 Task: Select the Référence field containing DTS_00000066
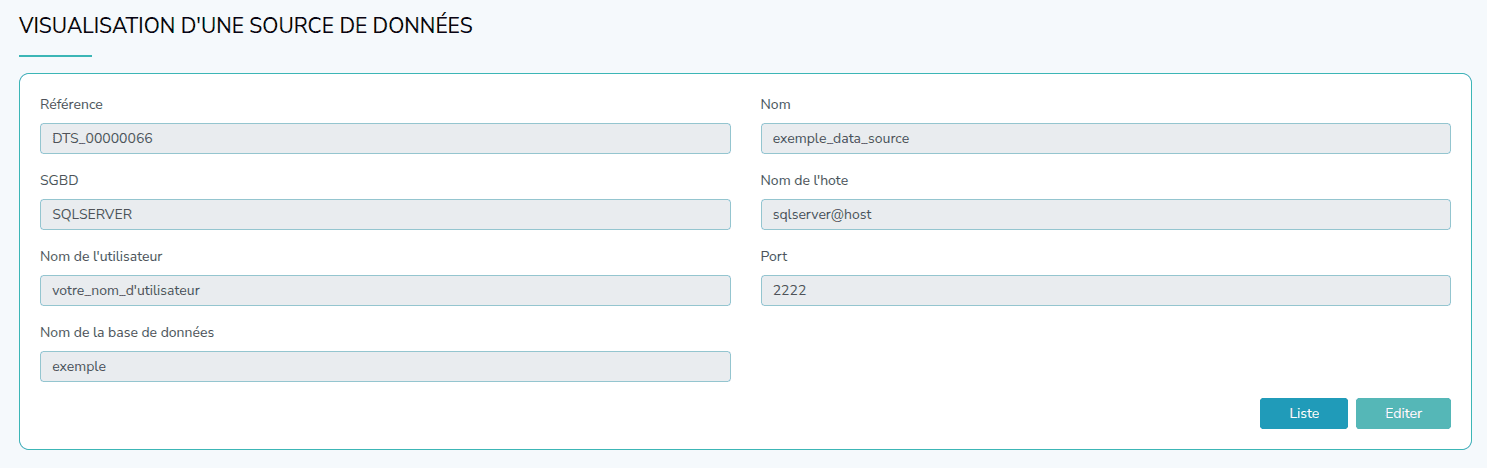point(385,138)
